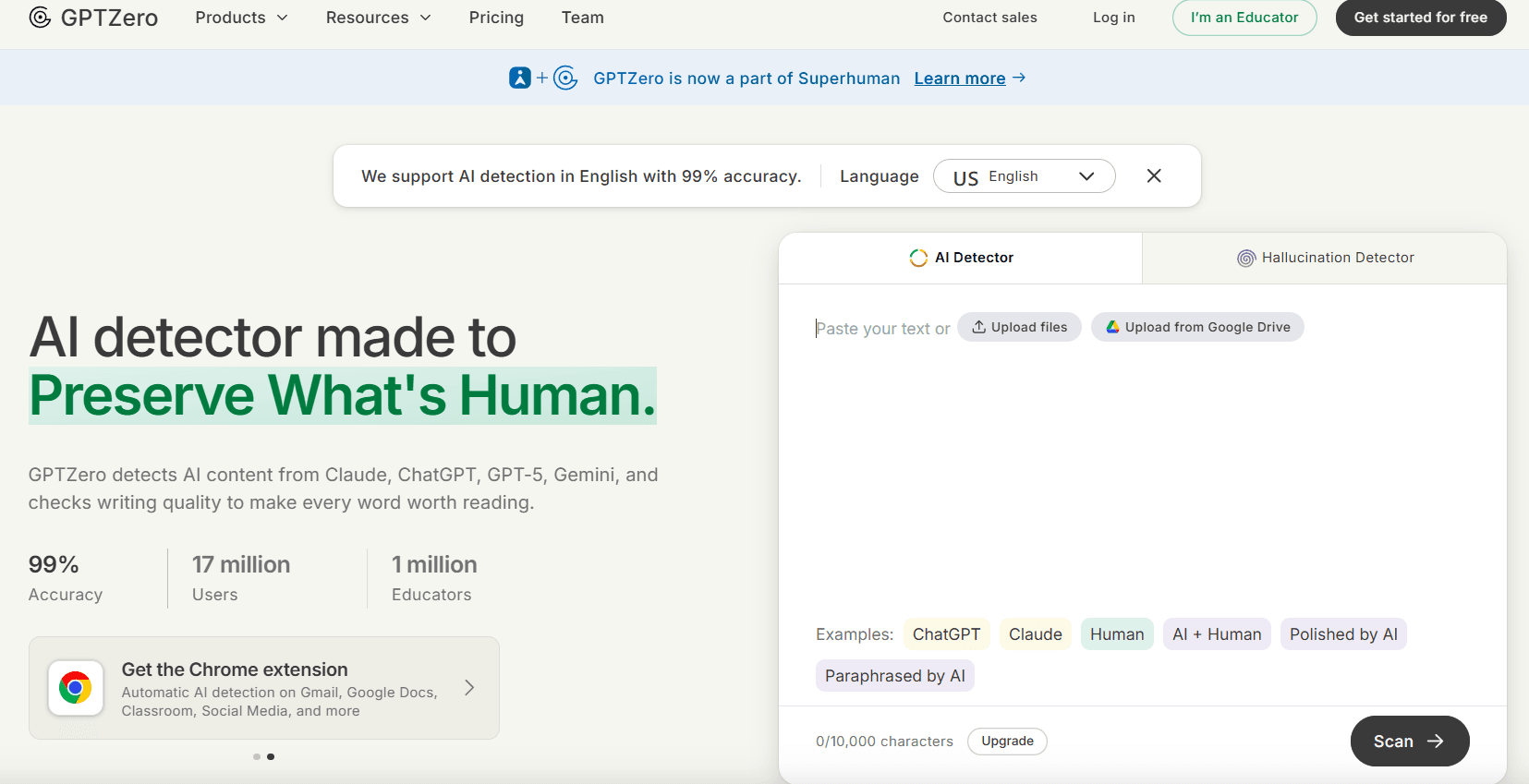The width and height of the screenshot is (1529, 784).
Task: Click the Scan button
Action: click(1410, 741)
